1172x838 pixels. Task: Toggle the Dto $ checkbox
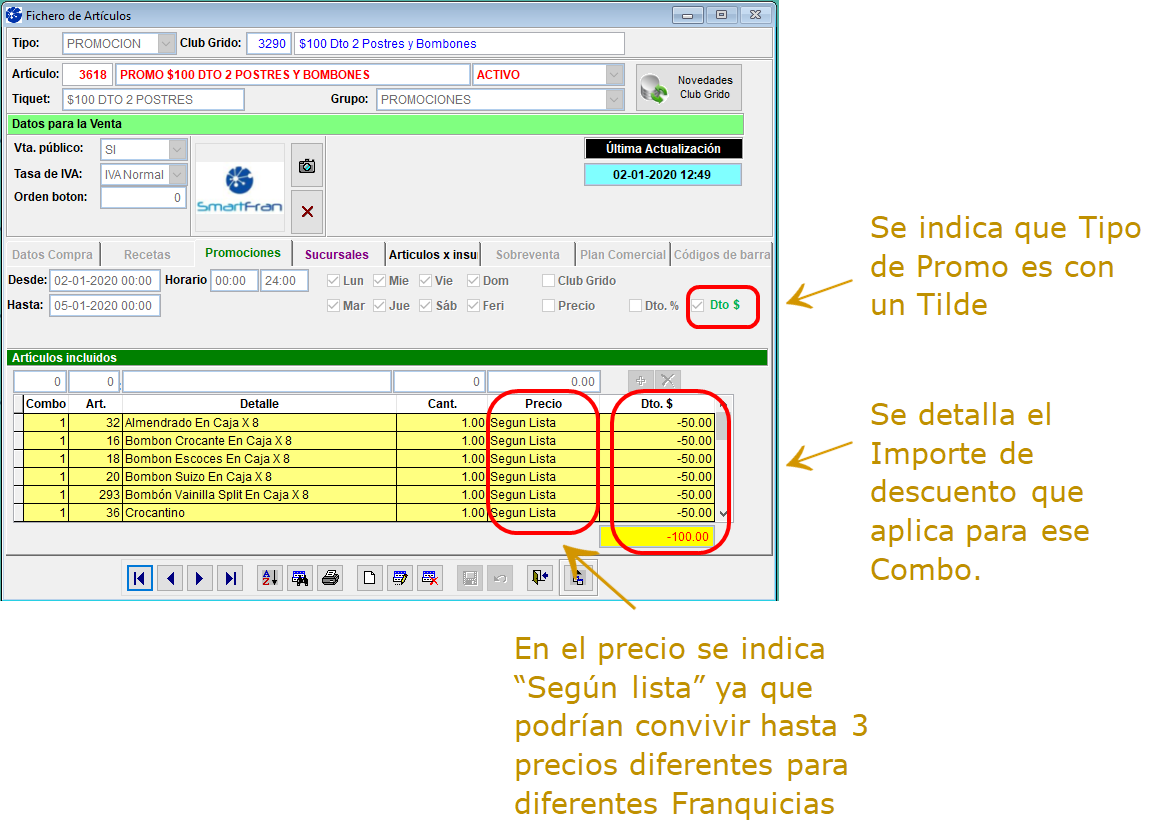[698, 305]
